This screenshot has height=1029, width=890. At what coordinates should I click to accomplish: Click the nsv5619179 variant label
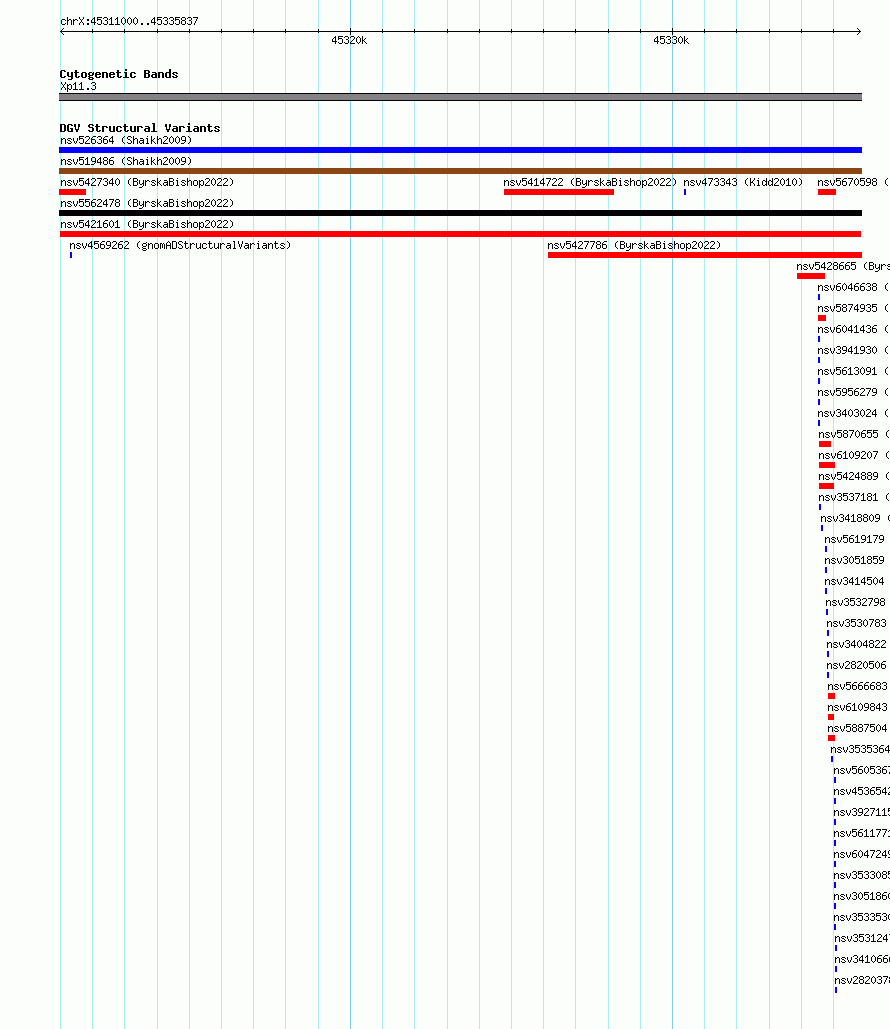pyautogui.click(x=855, y=539)
